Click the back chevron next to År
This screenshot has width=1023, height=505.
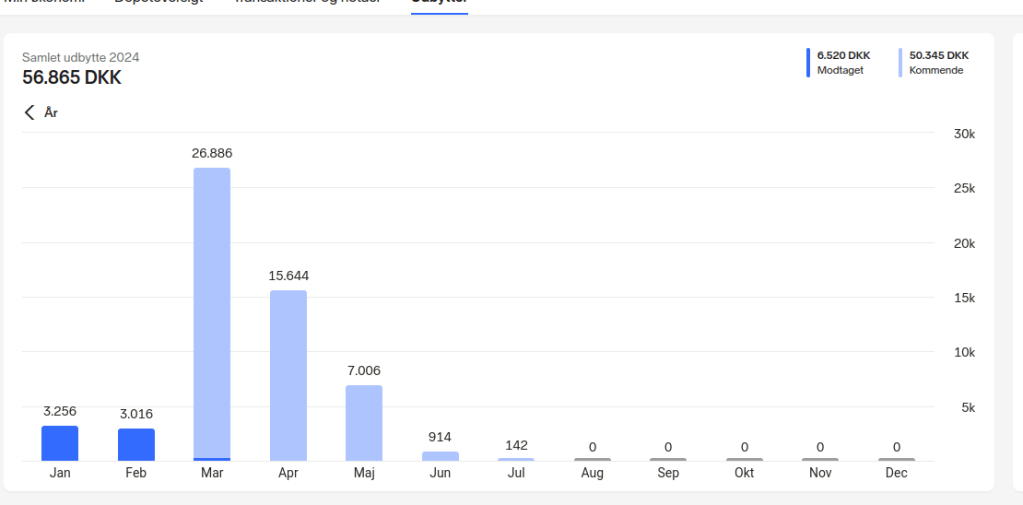pyautogui.click(x=30, y=113)
